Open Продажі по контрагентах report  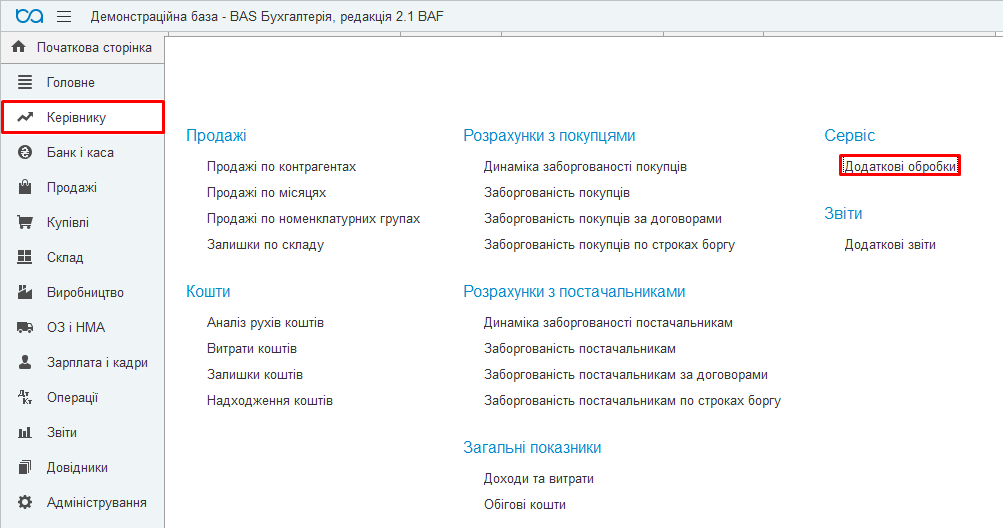(x=281, y=167)
